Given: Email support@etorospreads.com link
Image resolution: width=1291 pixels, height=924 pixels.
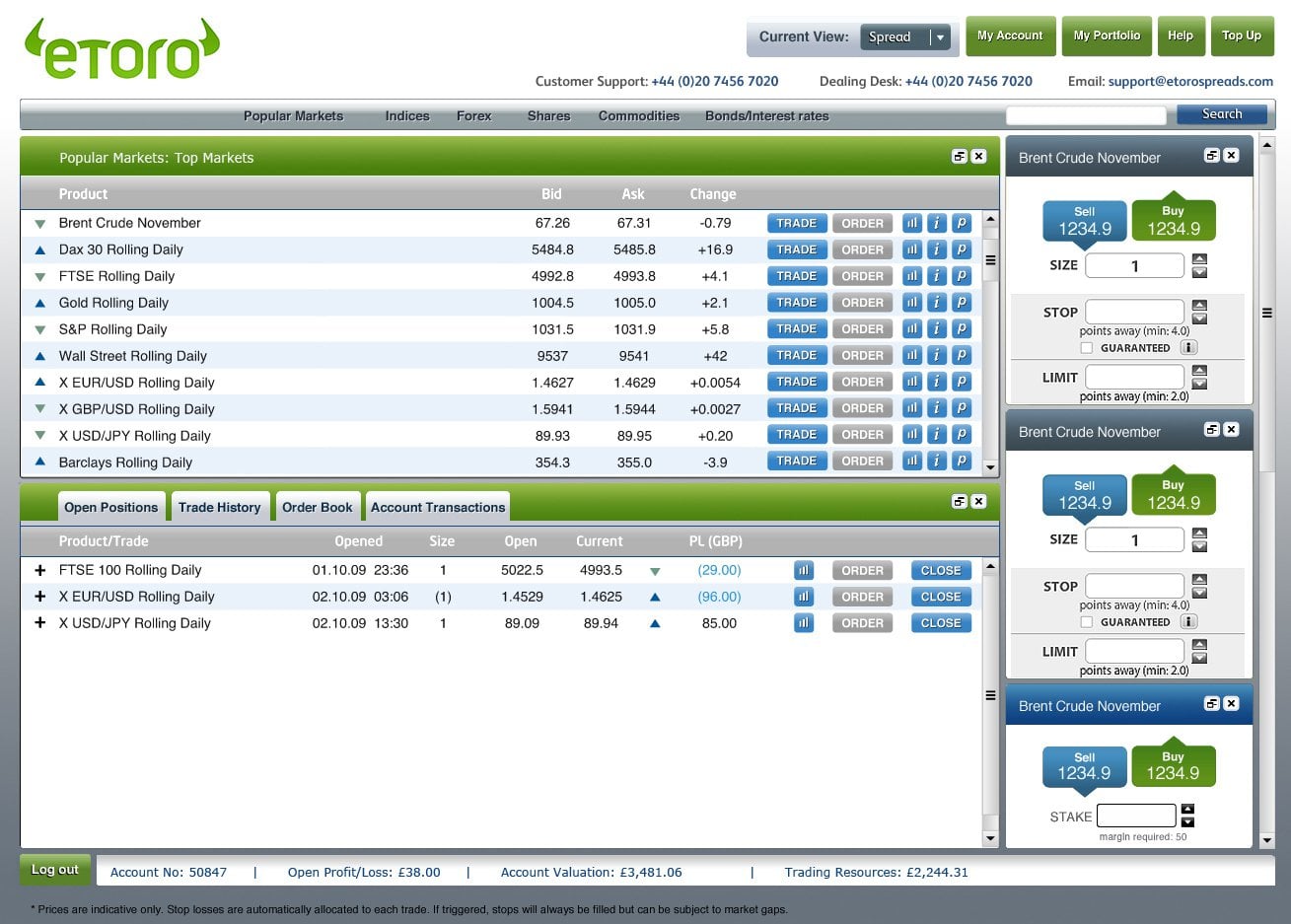Looking at the screenshot, I should [1190, 82].
